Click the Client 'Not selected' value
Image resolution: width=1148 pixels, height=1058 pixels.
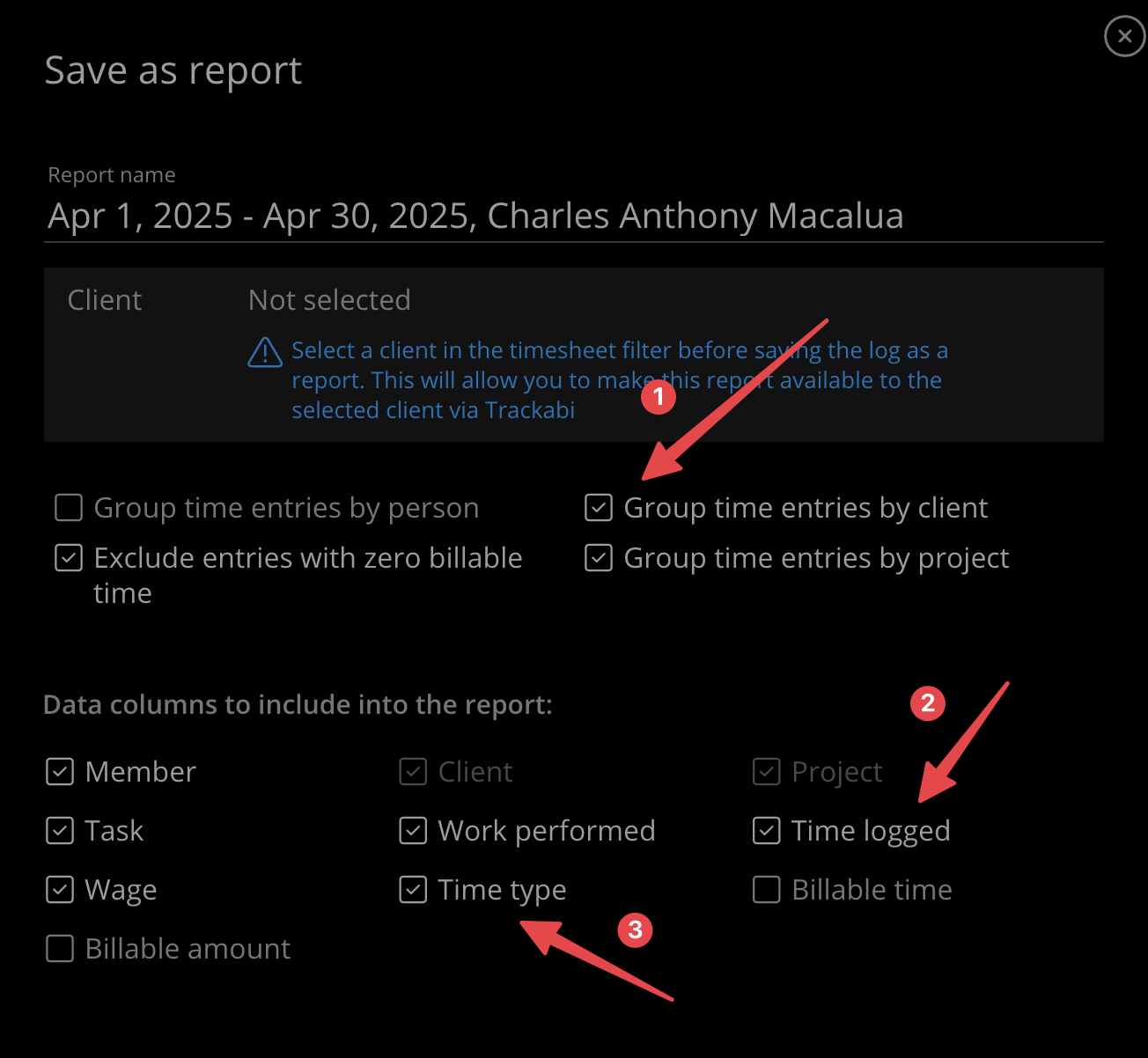click(329, 300)
